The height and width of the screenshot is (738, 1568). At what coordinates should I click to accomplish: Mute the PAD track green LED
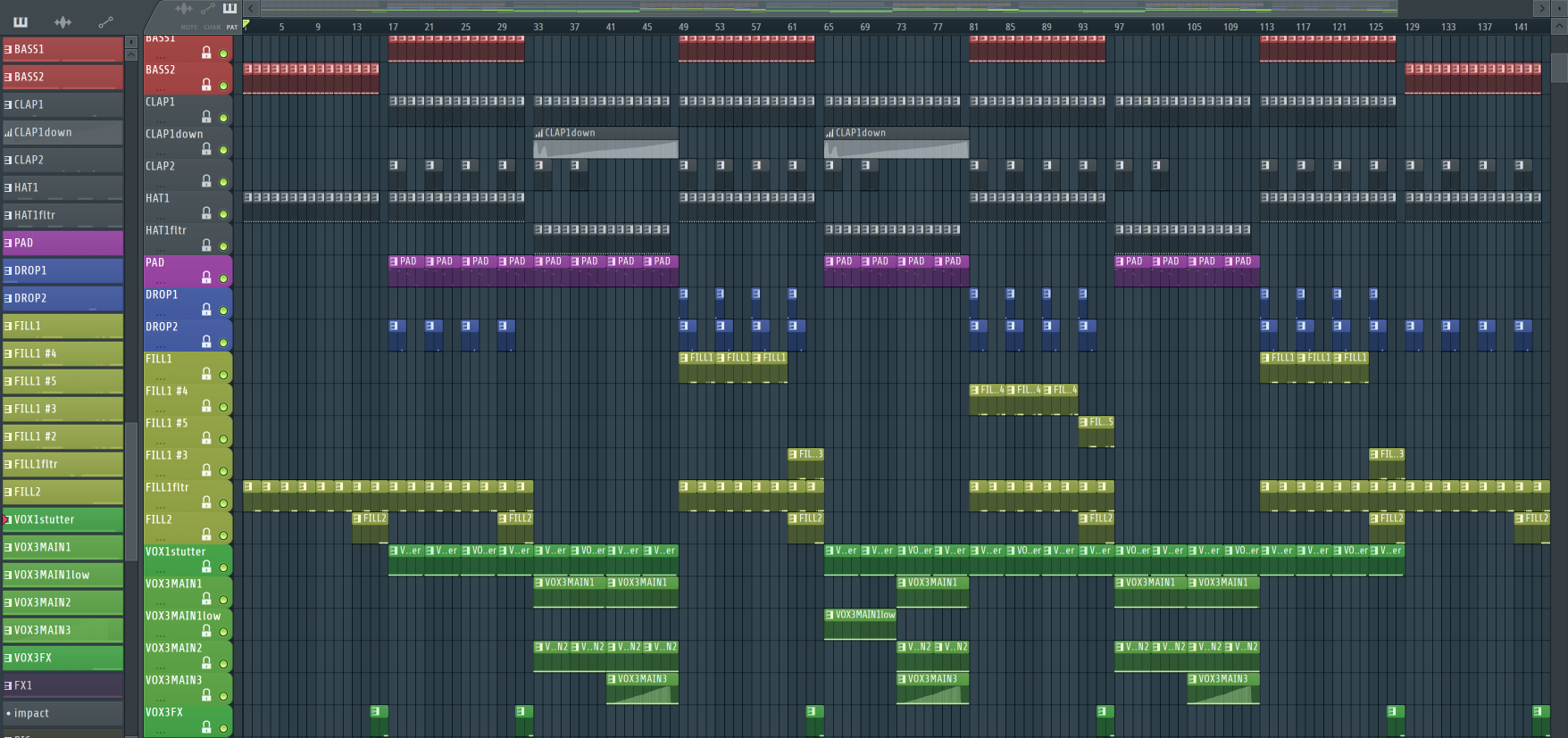223,278
